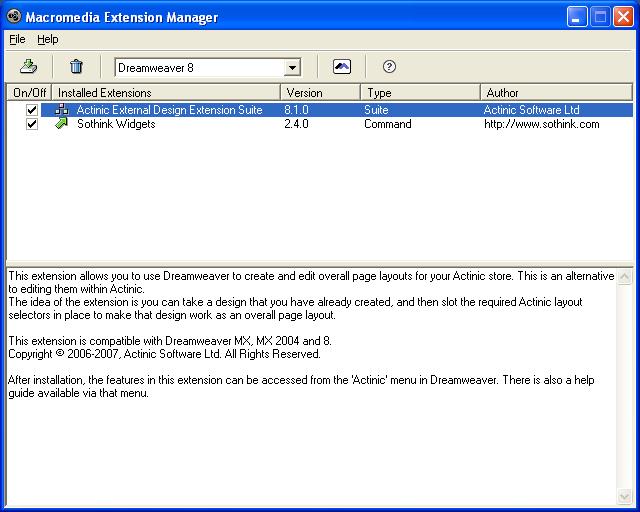This screenshot has height=512, width=640.
Task: Uncheck the Actinic External Design Extension checkbox
Action: [32, 110]
